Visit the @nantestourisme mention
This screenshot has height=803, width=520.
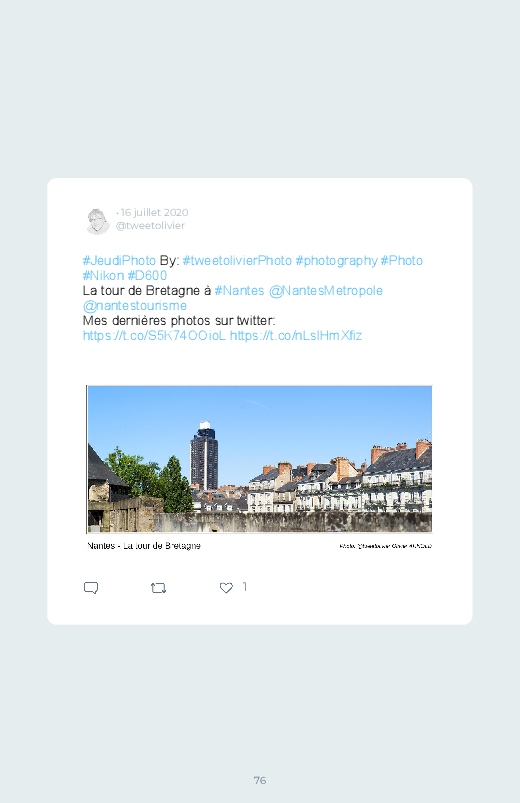[x=135, y=306]
